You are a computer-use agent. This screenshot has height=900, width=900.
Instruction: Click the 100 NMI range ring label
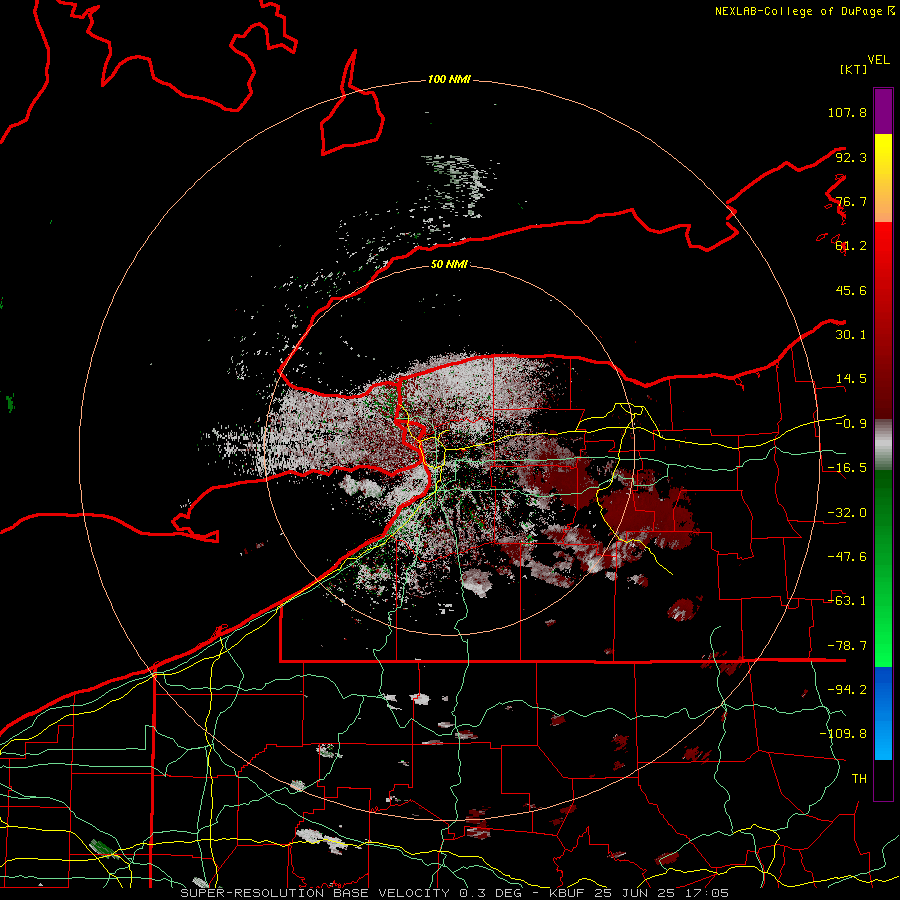449,79
